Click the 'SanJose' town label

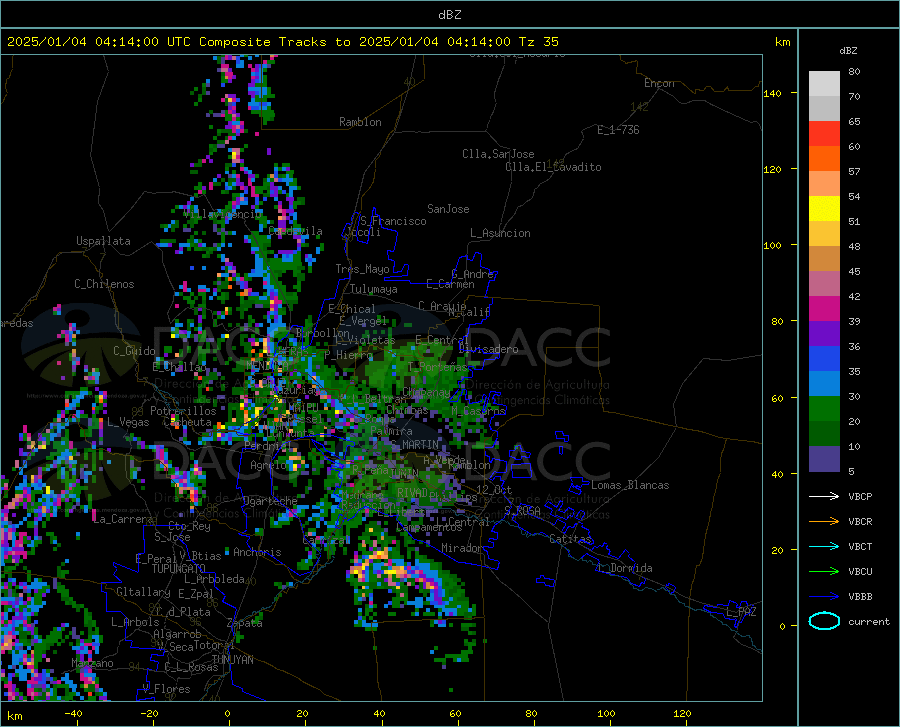tap(448, 209)
